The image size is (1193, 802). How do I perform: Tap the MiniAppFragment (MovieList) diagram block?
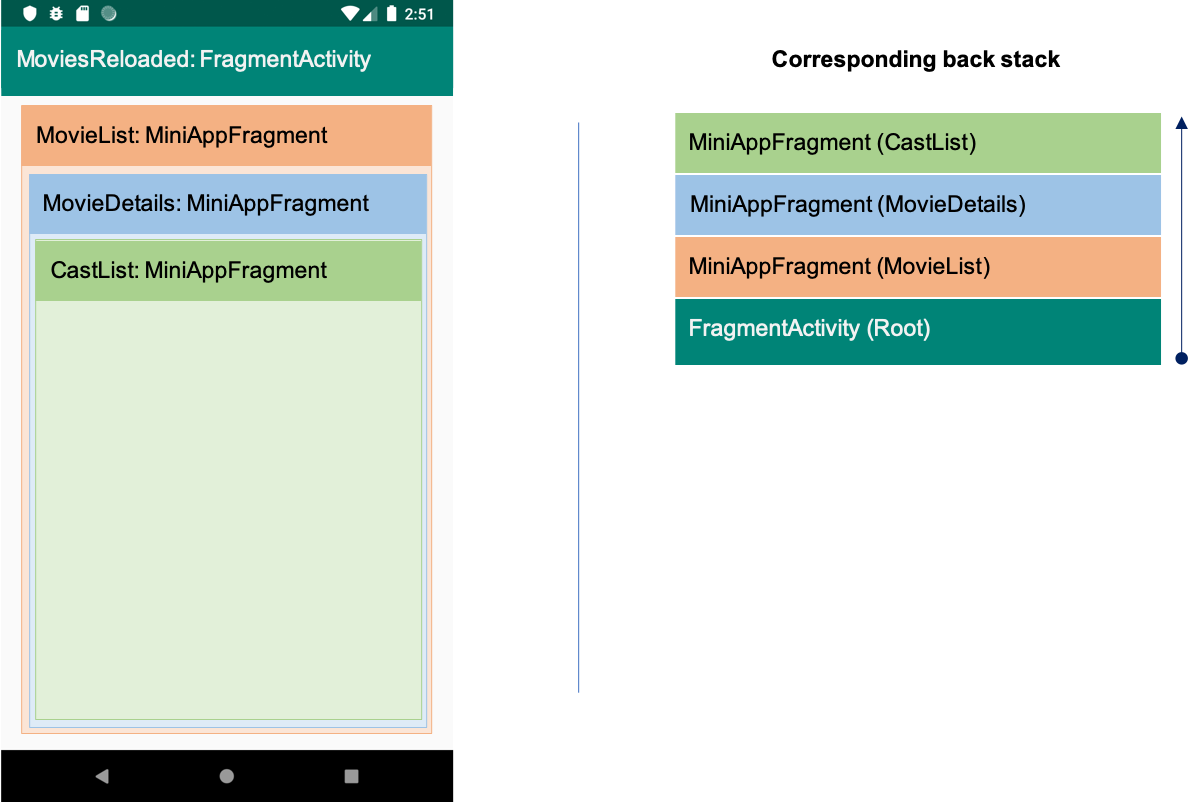pos(917,267)
